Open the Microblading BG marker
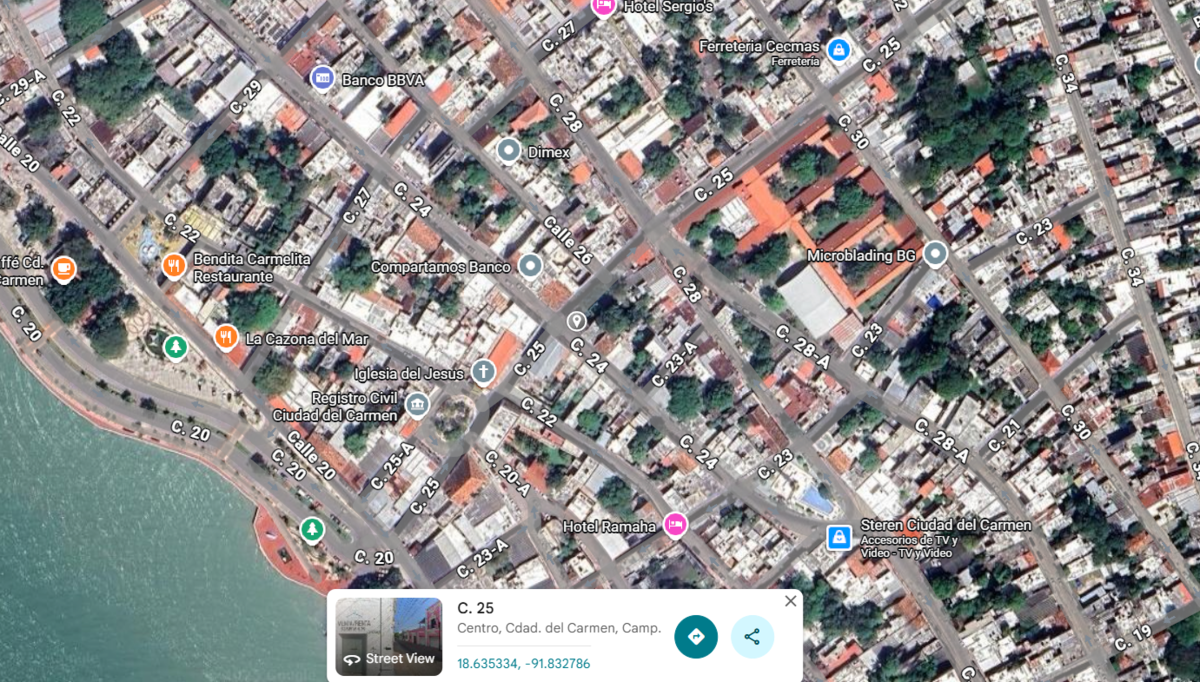Screen dimensions: 1200x682 tap(935, 254)
